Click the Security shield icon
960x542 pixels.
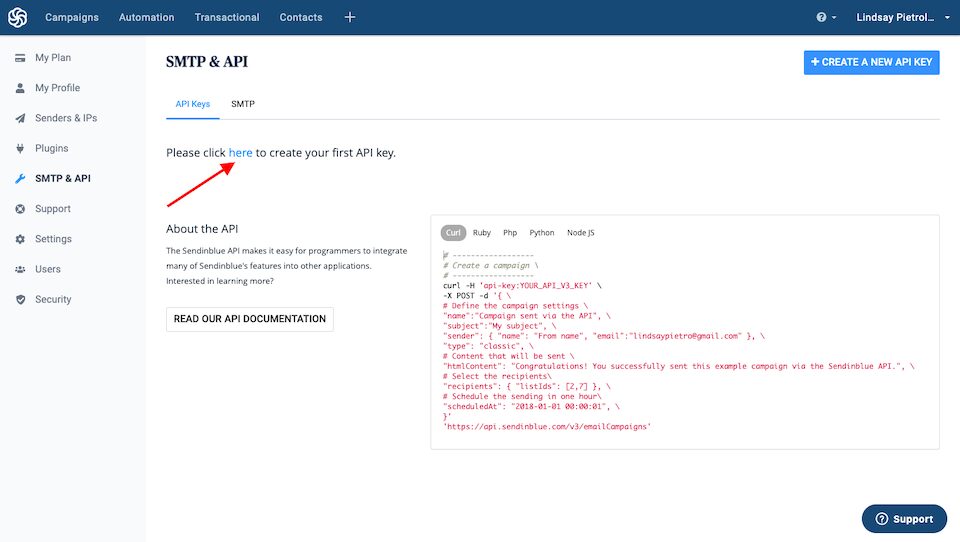(20, 299)
